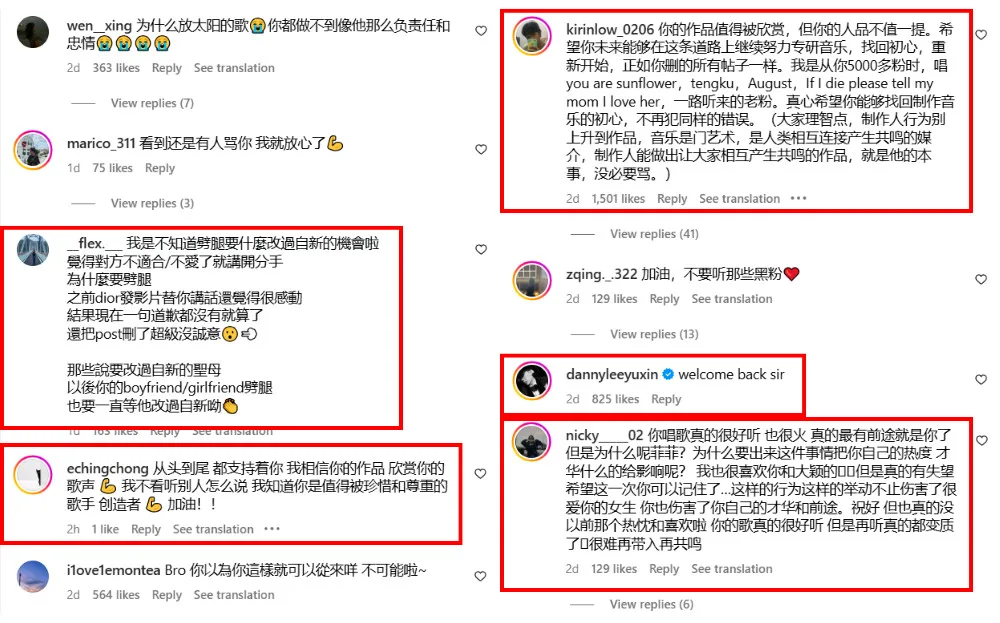Like zqing._322's comment heart icon
The height and width of the screenshot is (623, 1000).
pyautogui.click(x=981, y=279)
